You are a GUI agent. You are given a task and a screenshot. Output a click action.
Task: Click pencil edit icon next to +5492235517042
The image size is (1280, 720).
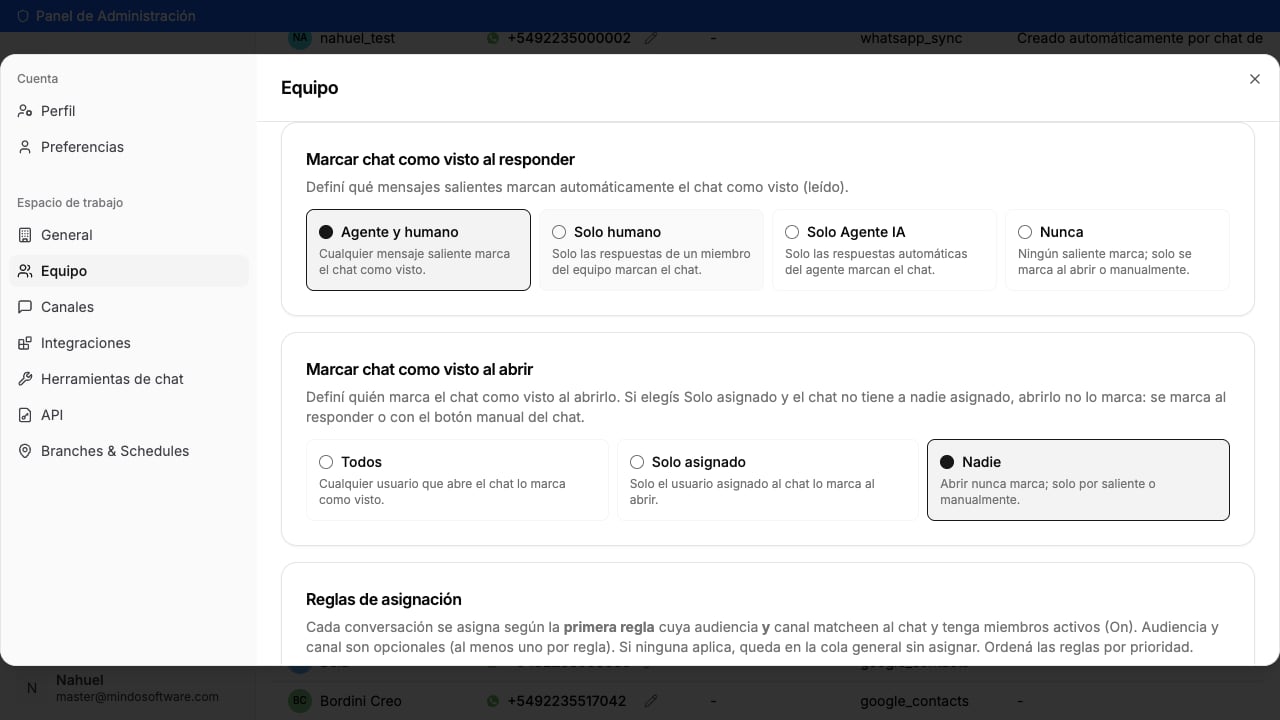click(x=651, y=701)
